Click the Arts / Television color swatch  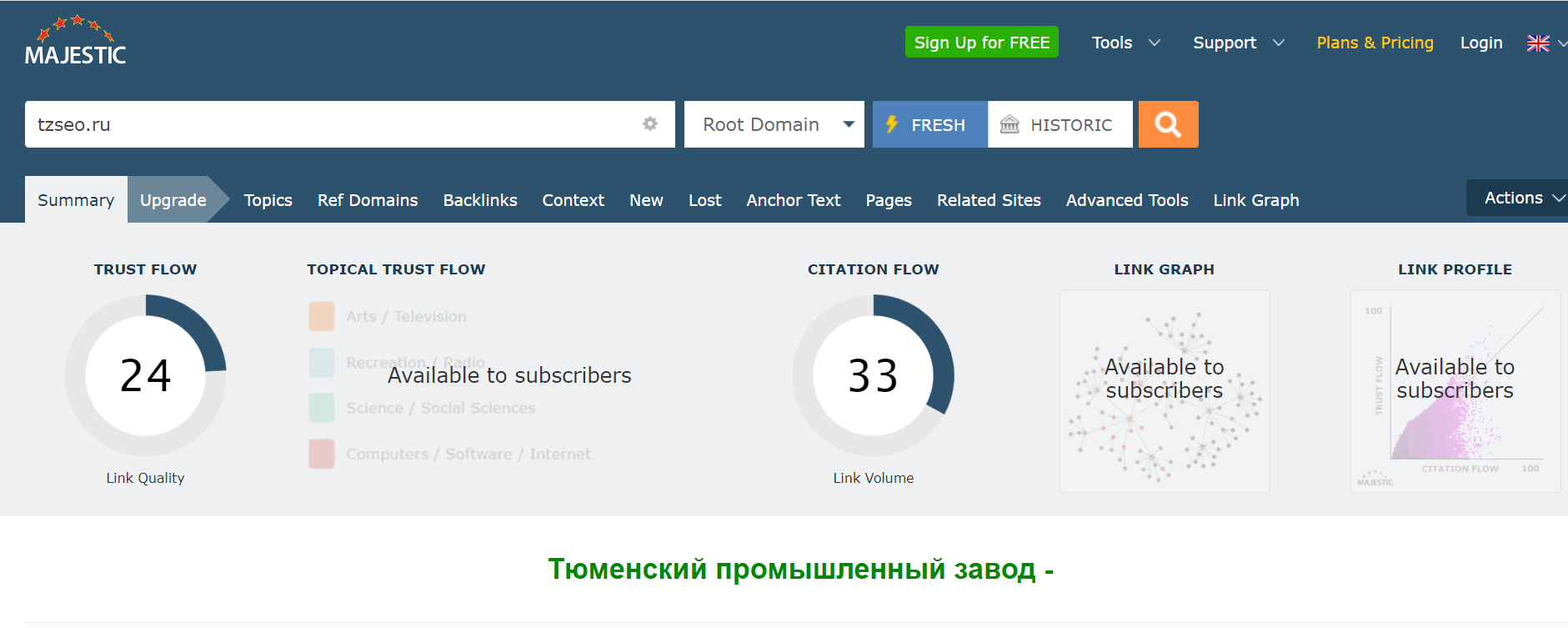pos(322,316)
